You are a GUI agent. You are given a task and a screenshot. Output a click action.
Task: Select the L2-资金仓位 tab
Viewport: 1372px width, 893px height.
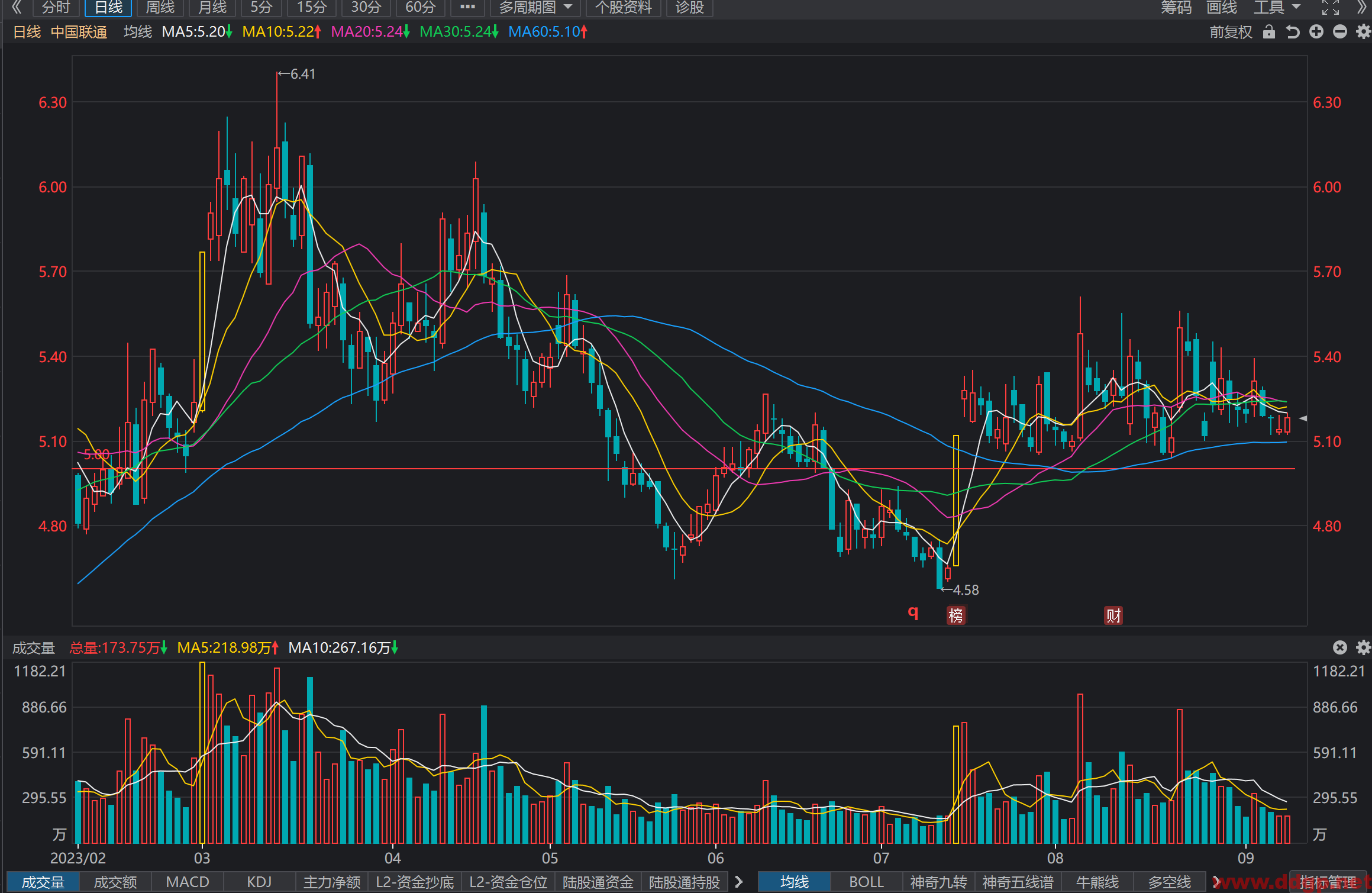pos(508,882)
